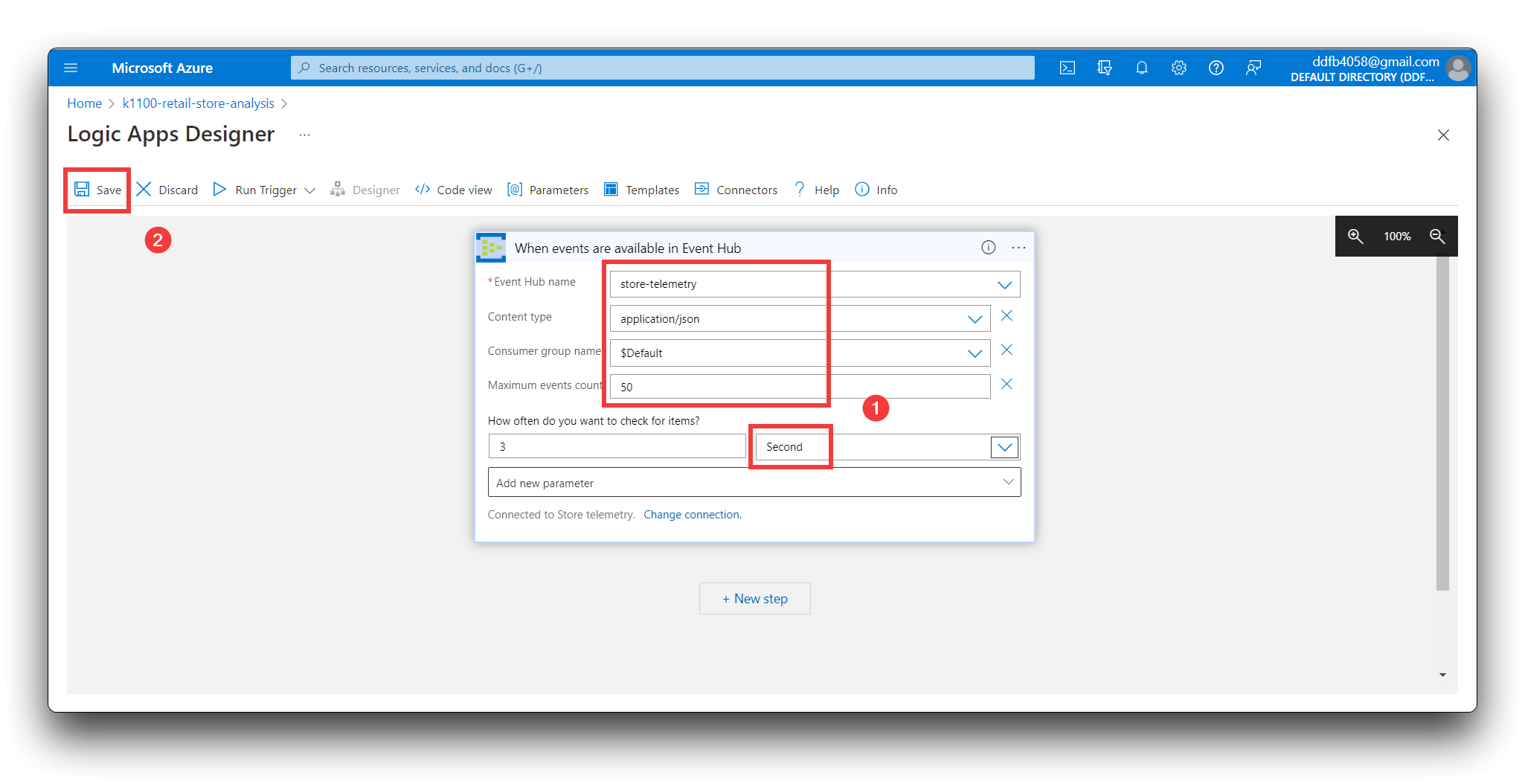1525x784 pixels.
Task: Click the account email ddfb4058@gmail.com
Action: click(x=1375, y=62)
